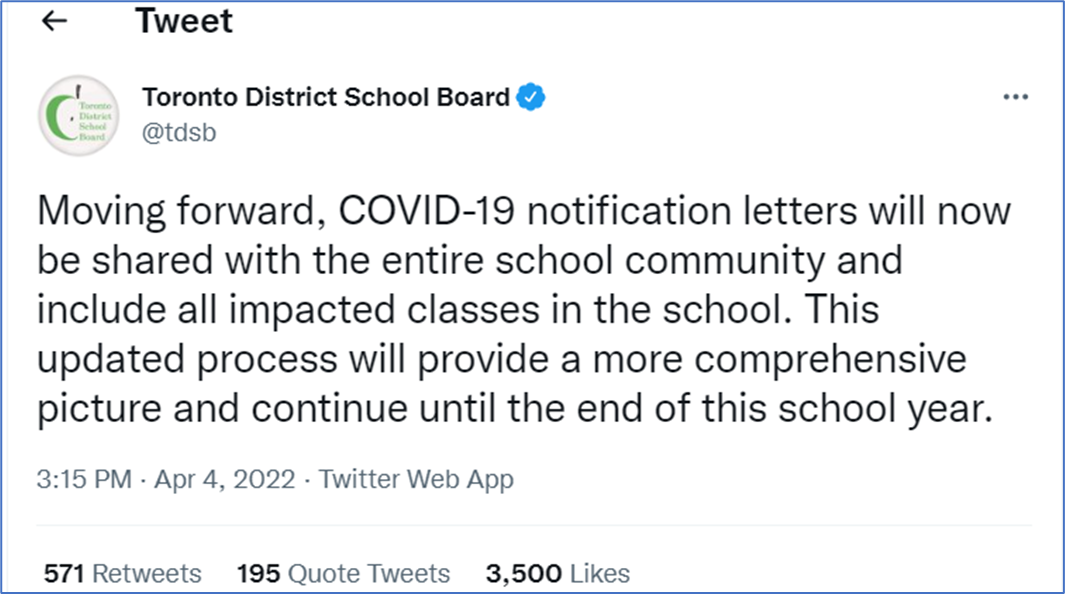View the Retweets list label
Screen dimensions: 1065x594
[x=147, y=574]
